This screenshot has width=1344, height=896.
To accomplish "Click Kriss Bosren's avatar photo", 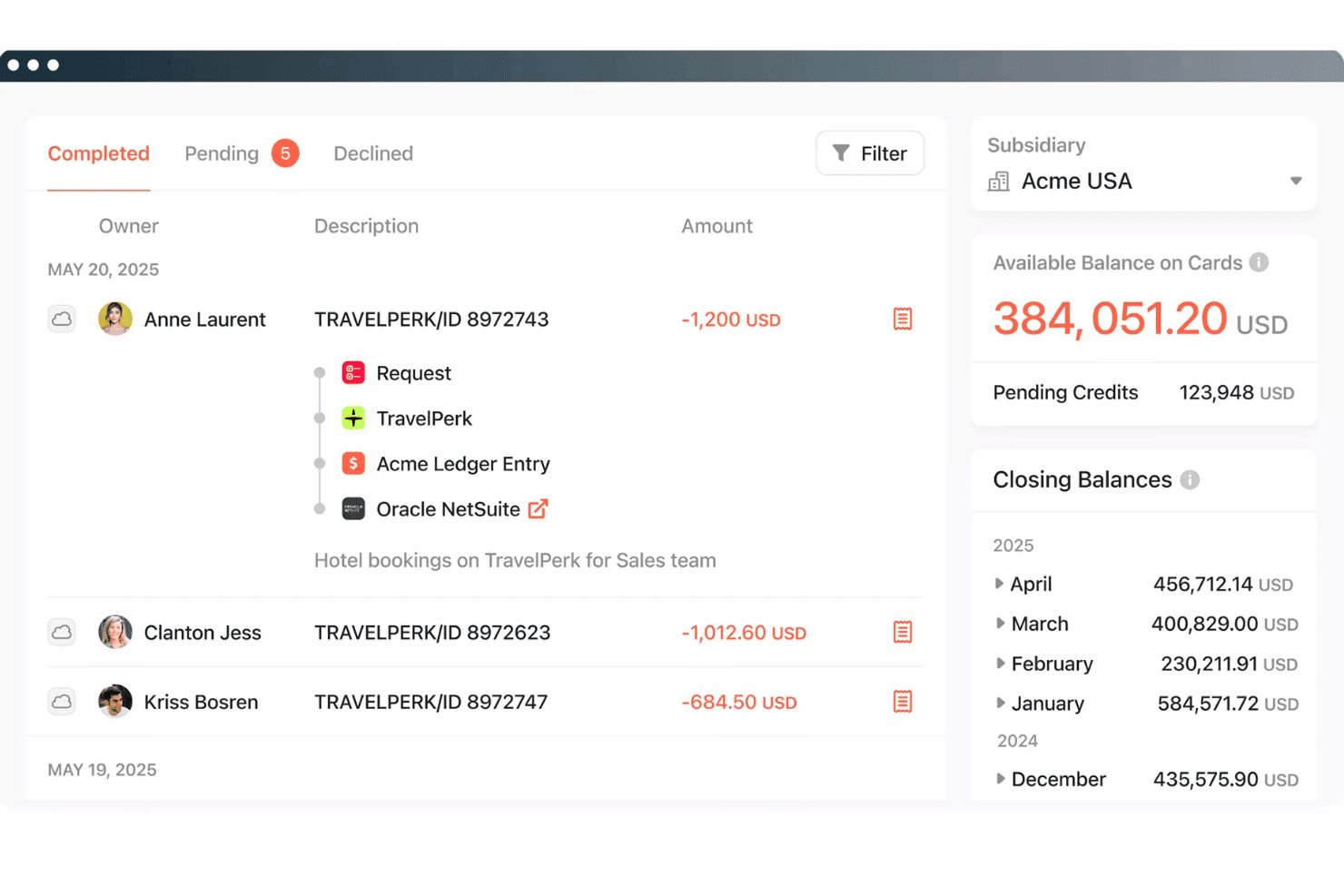I will [x=115, y=701].
